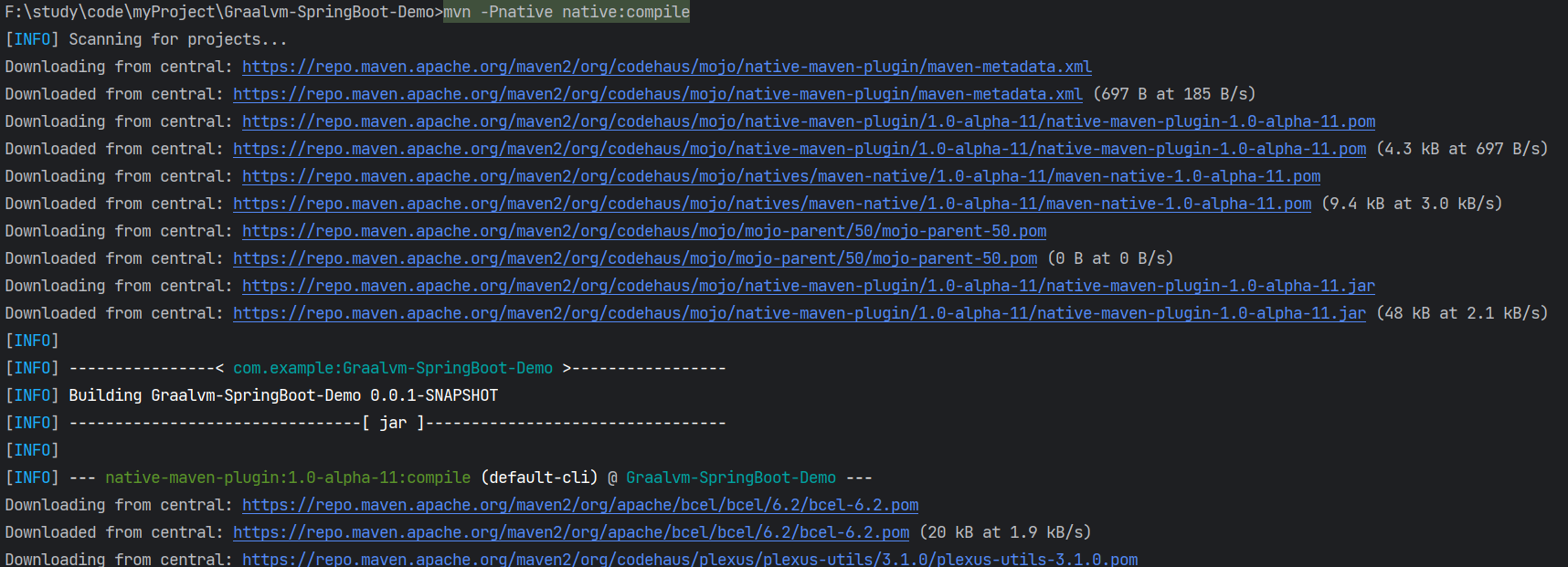
Task: Click the text 'Scanning for projects...'
Action: (x=178, y=39)
